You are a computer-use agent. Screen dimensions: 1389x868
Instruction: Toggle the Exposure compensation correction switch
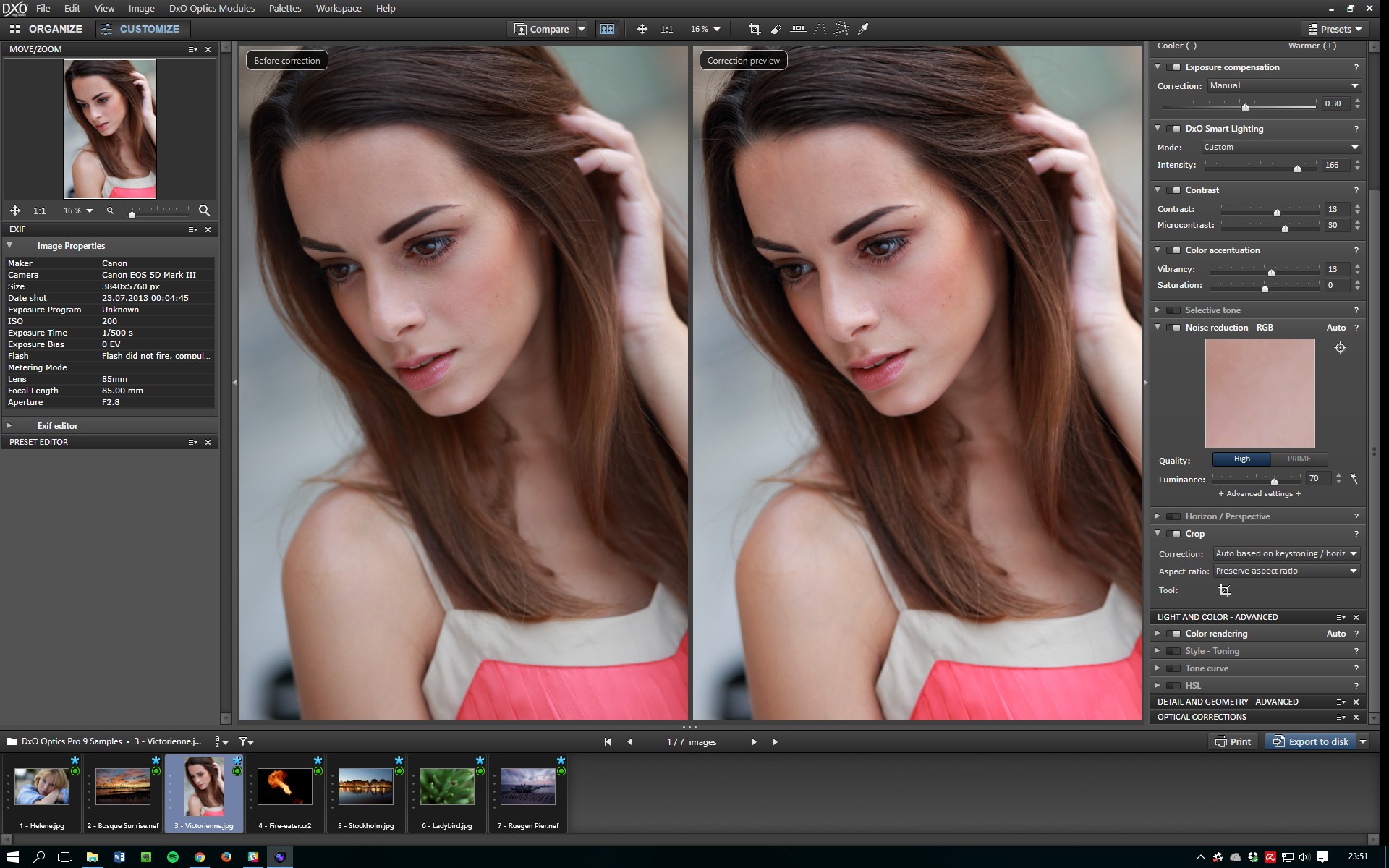click(x=1173, y=67)
